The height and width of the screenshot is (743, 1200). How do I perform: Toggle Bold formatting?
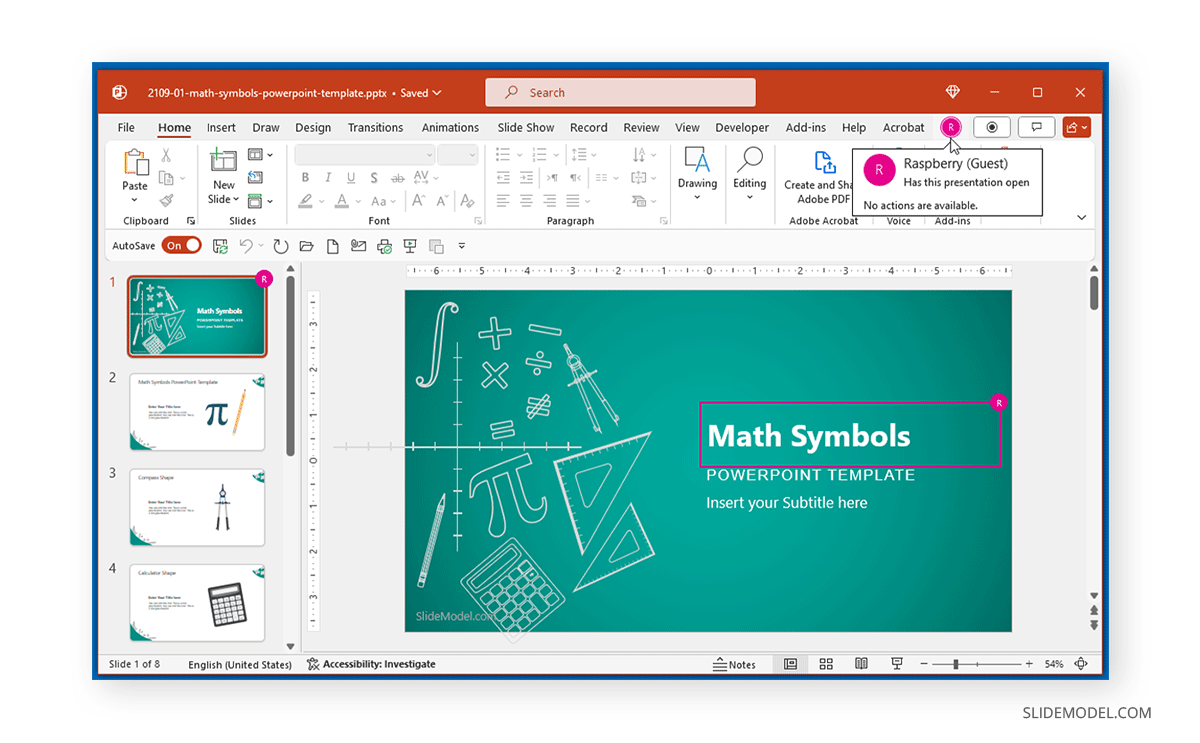pos(305,178)
